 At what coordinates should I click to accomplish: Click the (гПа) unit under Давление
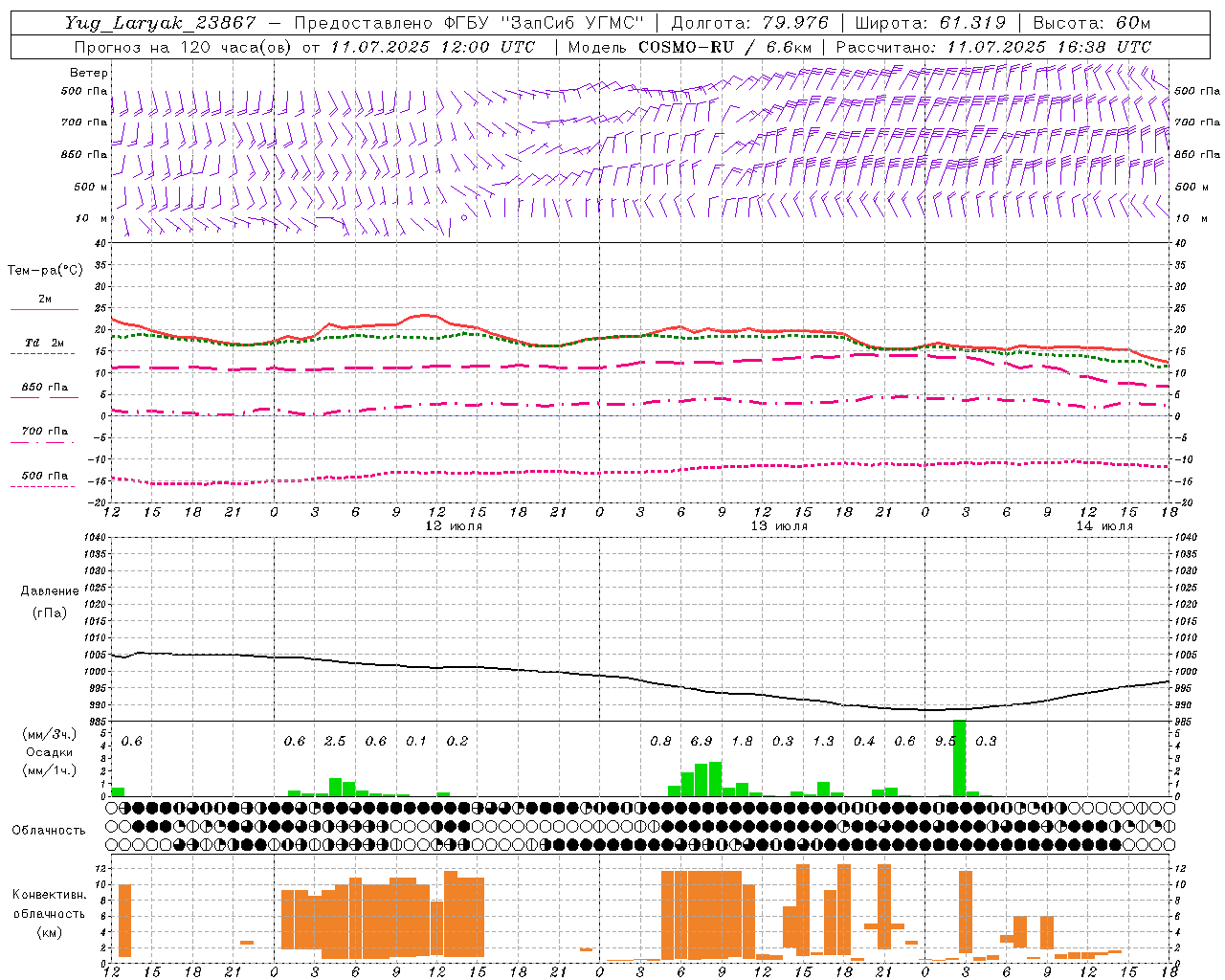(50, 612)
